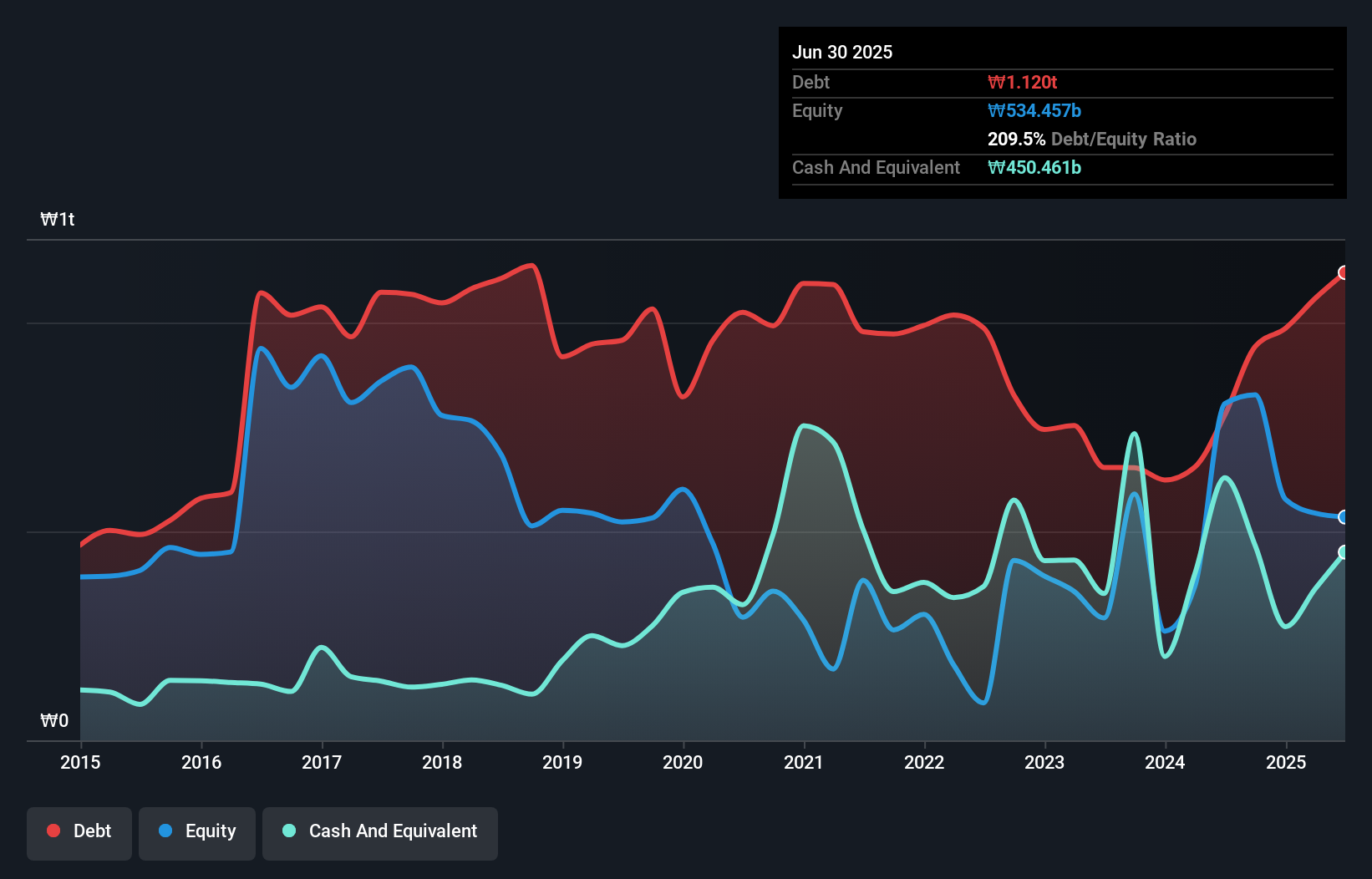
Task: Click the red Debt value indicator in tooltip
Action: [1023, 82]
